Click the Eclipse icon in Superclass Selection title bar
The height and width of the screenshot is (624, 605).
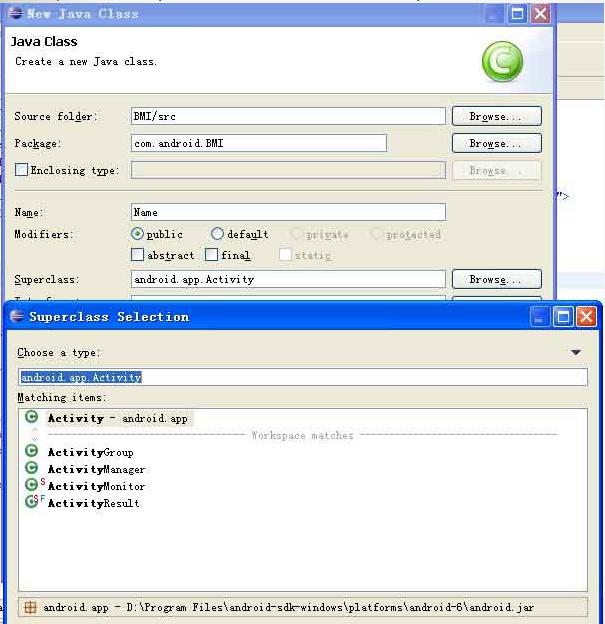[17, 316]
